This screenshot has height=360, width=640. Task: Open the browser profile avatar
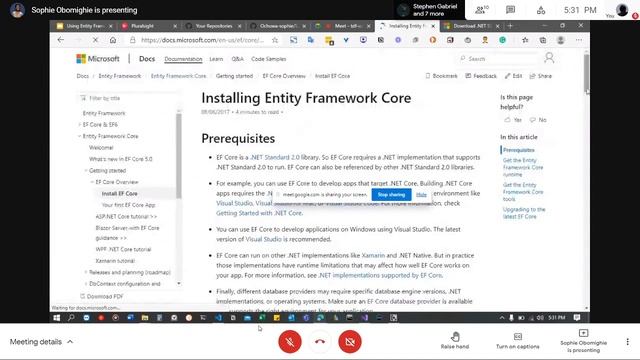561,40
